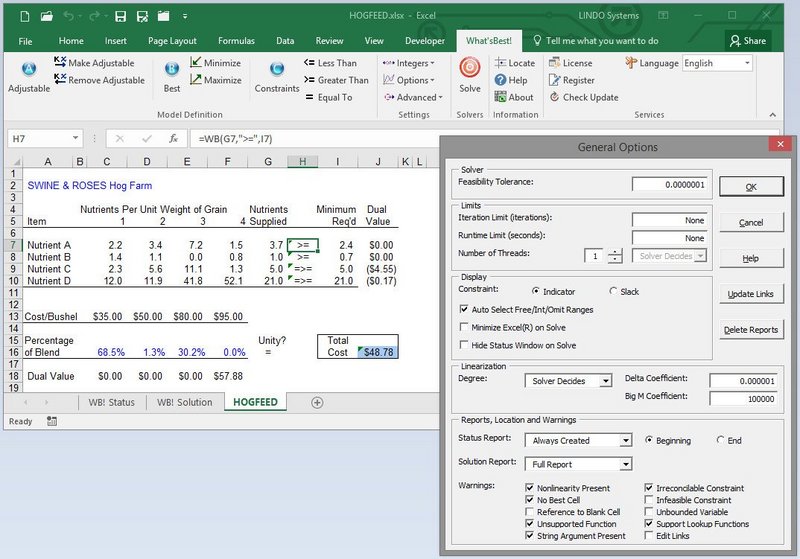Click the Best cell icon
Viewport: 800px width, 559px height.
pyautogui.click(x=172, y=68)
